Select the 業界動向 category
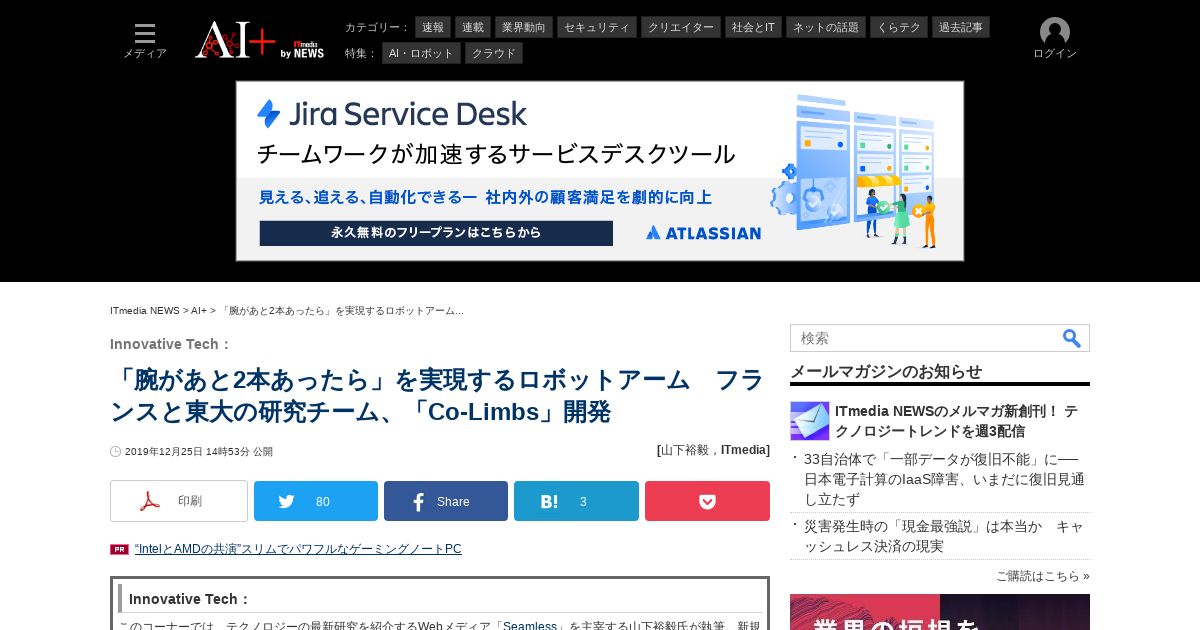This screenshot has width=1200, height=630. [524, 27]
